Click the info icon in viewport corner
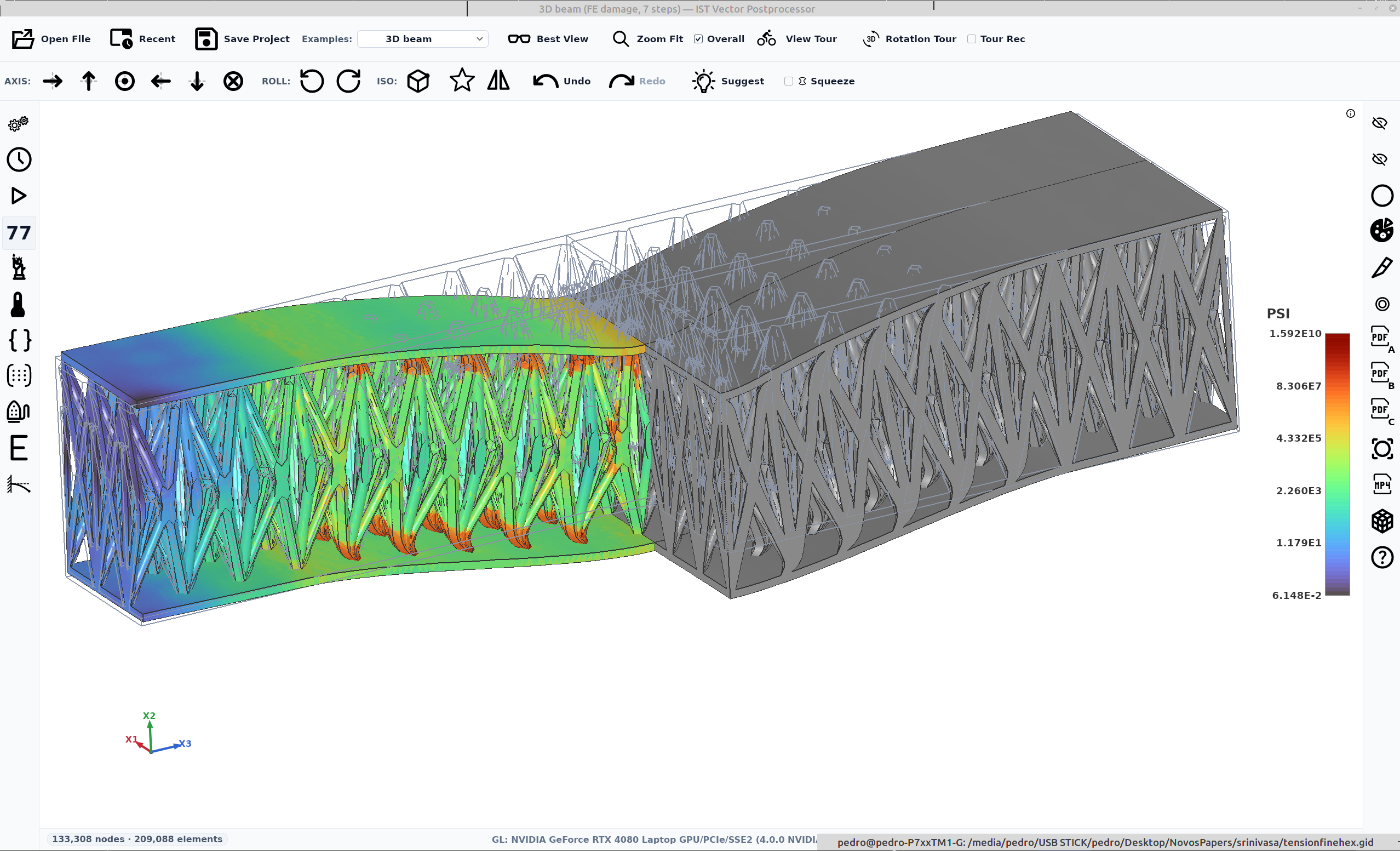 pyautogui.click(x=1351, y=113)
